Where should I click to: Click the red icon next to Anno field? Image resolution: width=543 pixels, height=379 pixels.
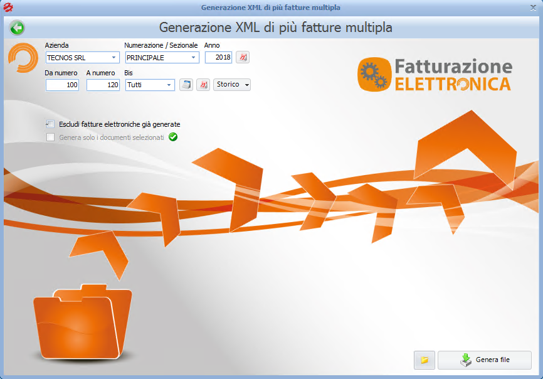coord(243,57)
